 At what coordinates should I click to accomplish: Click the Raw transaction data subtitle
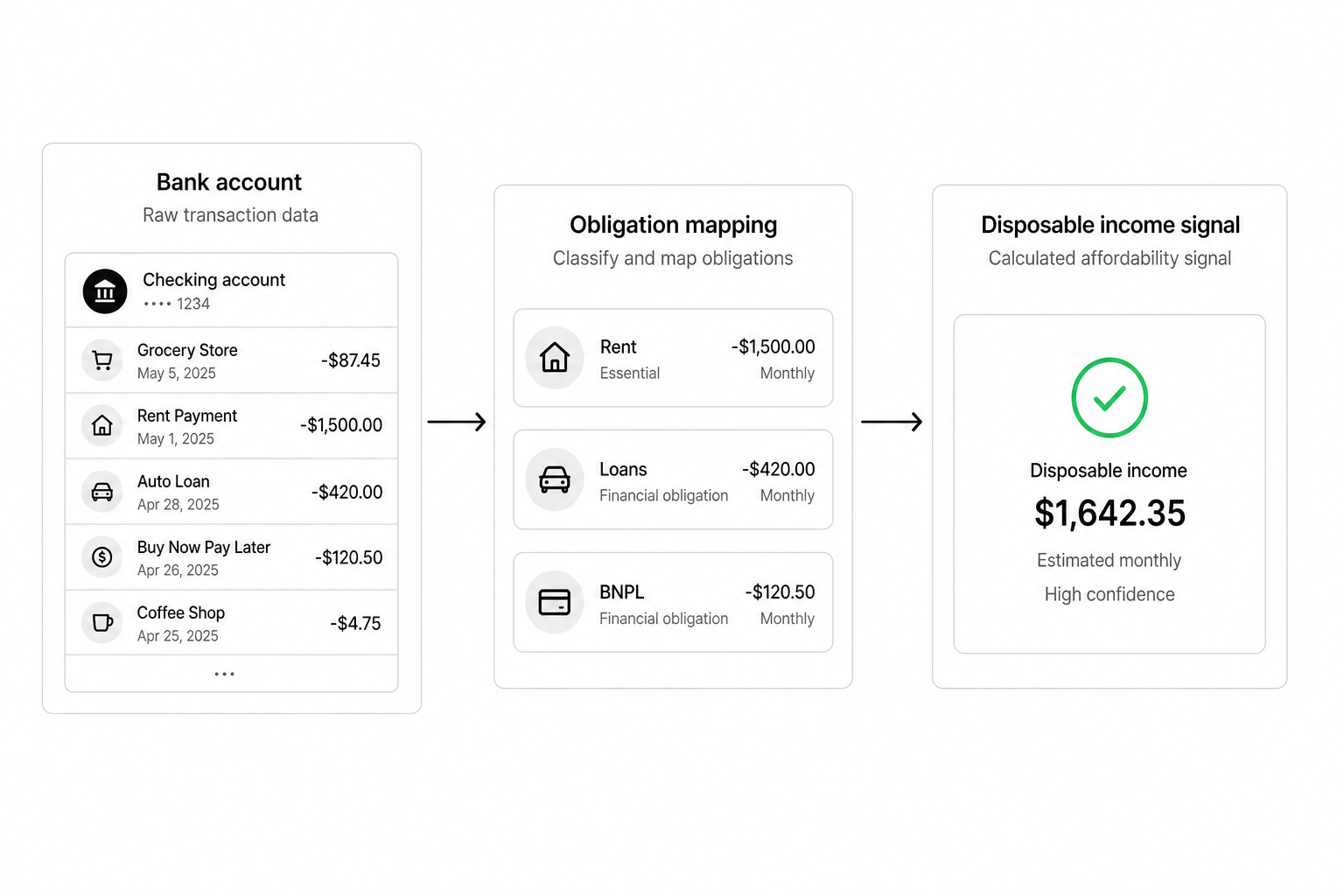coord(231,215)
